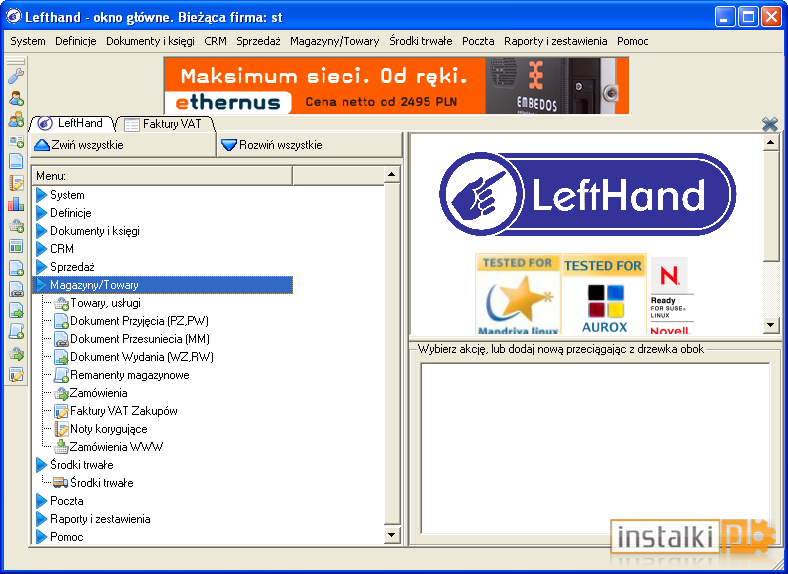
Task: Click the basket with green arrow toolbar icon
Action: 16,353
